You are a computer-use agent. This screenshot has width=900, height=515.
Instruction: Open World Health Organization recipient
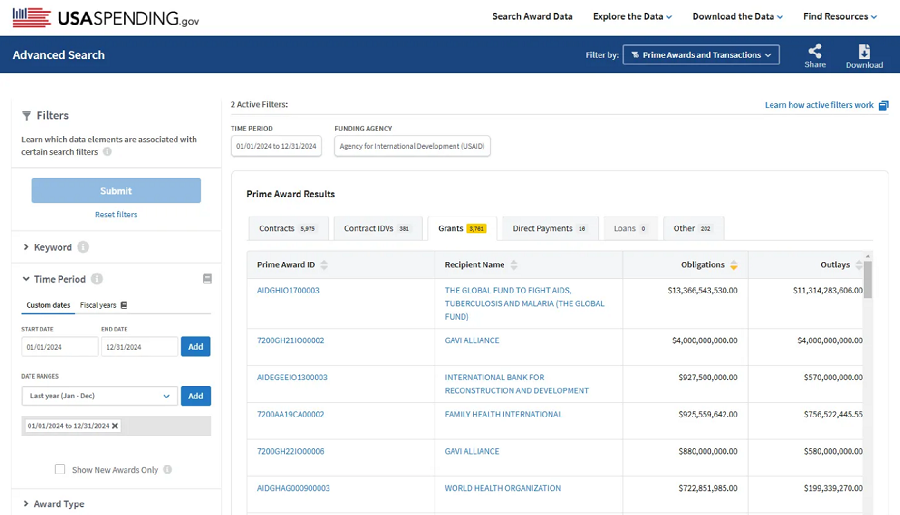[503, 488]
